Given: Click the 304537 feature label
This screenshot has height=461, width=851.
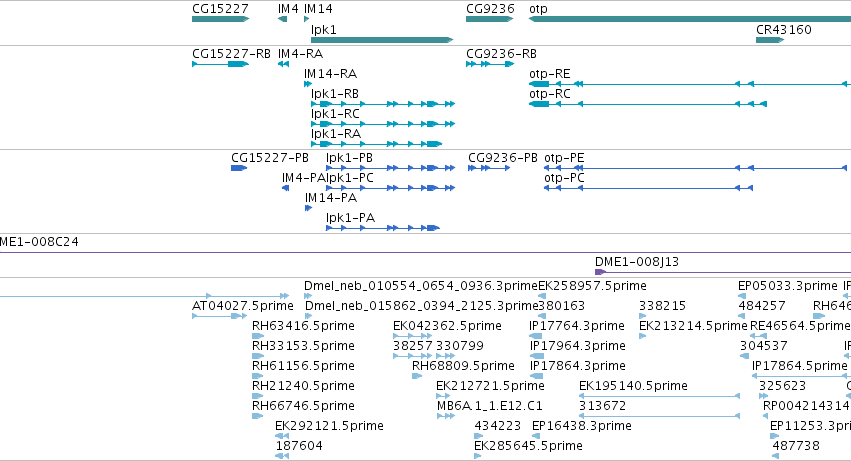Looking at the screenshot, I should tap(763, 346).
